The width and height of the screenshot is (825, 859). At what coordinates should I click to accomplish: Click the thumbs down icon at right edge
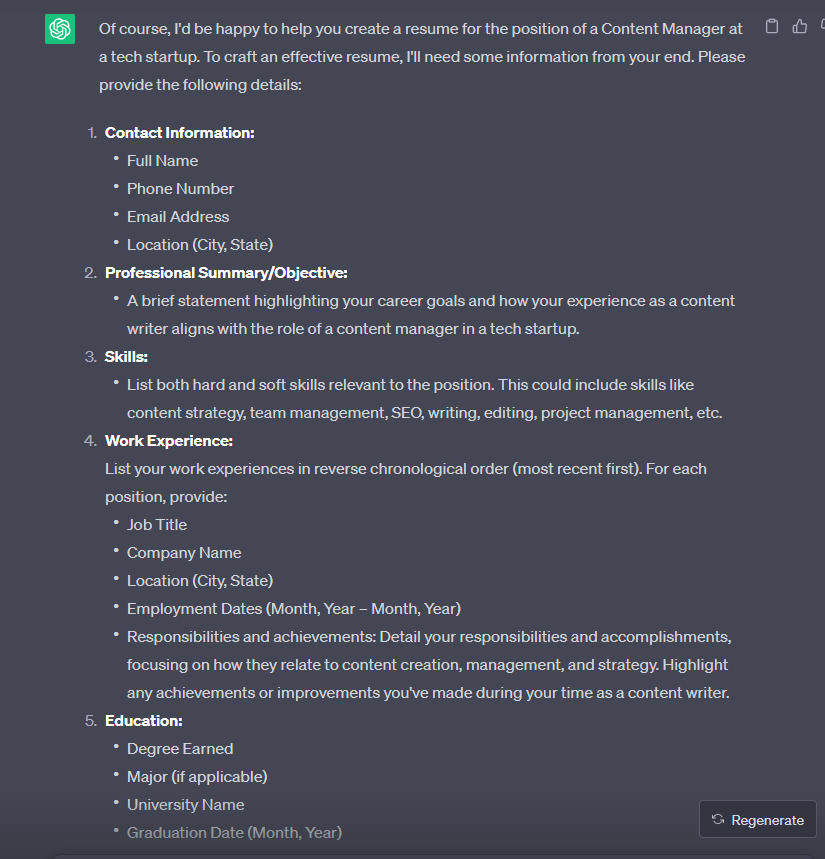[821, 27]
